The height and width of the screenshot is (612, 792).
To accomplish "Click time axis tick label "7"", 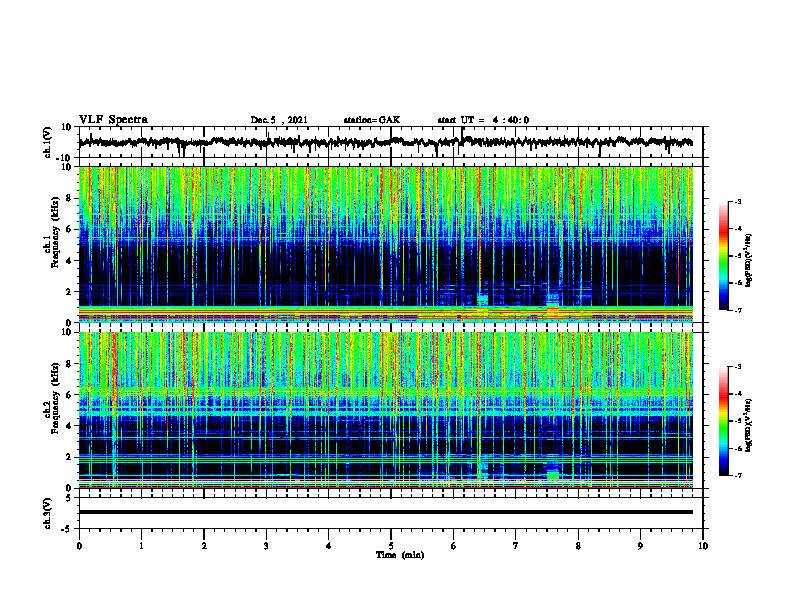I will coord(516,546).
